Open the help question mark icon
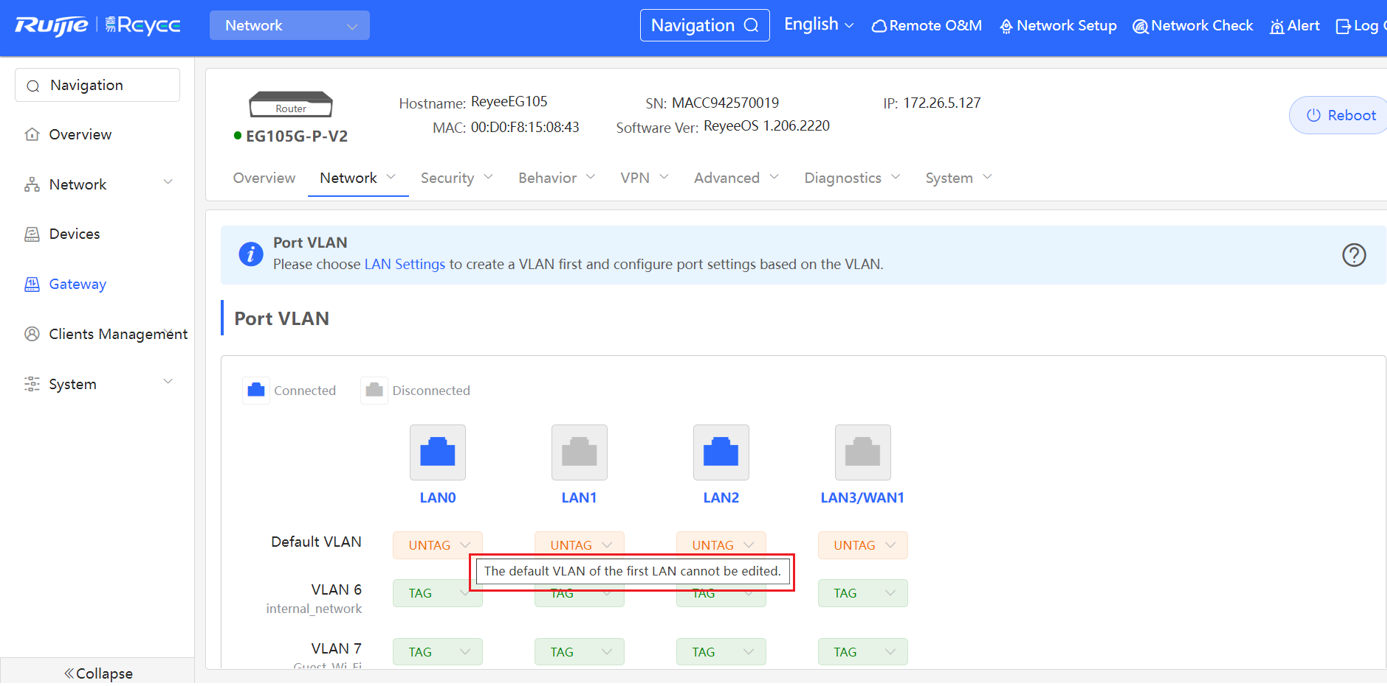Image resolution: width=1387 pixels, height=686 pixels. point(1353,255)
